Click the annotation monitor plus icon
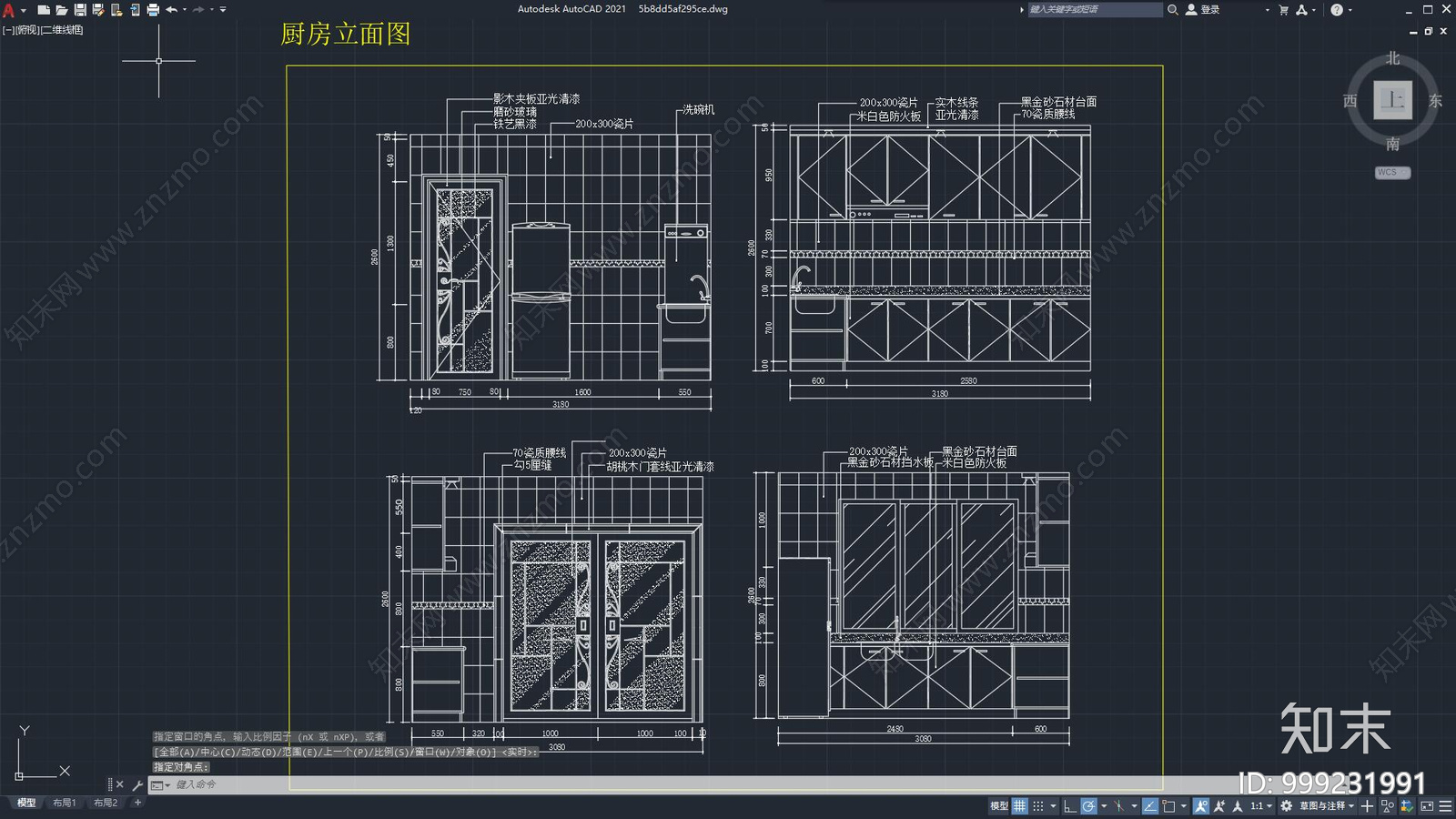Viewport: 1456px width, 819px height. [x=1367, y=805]
